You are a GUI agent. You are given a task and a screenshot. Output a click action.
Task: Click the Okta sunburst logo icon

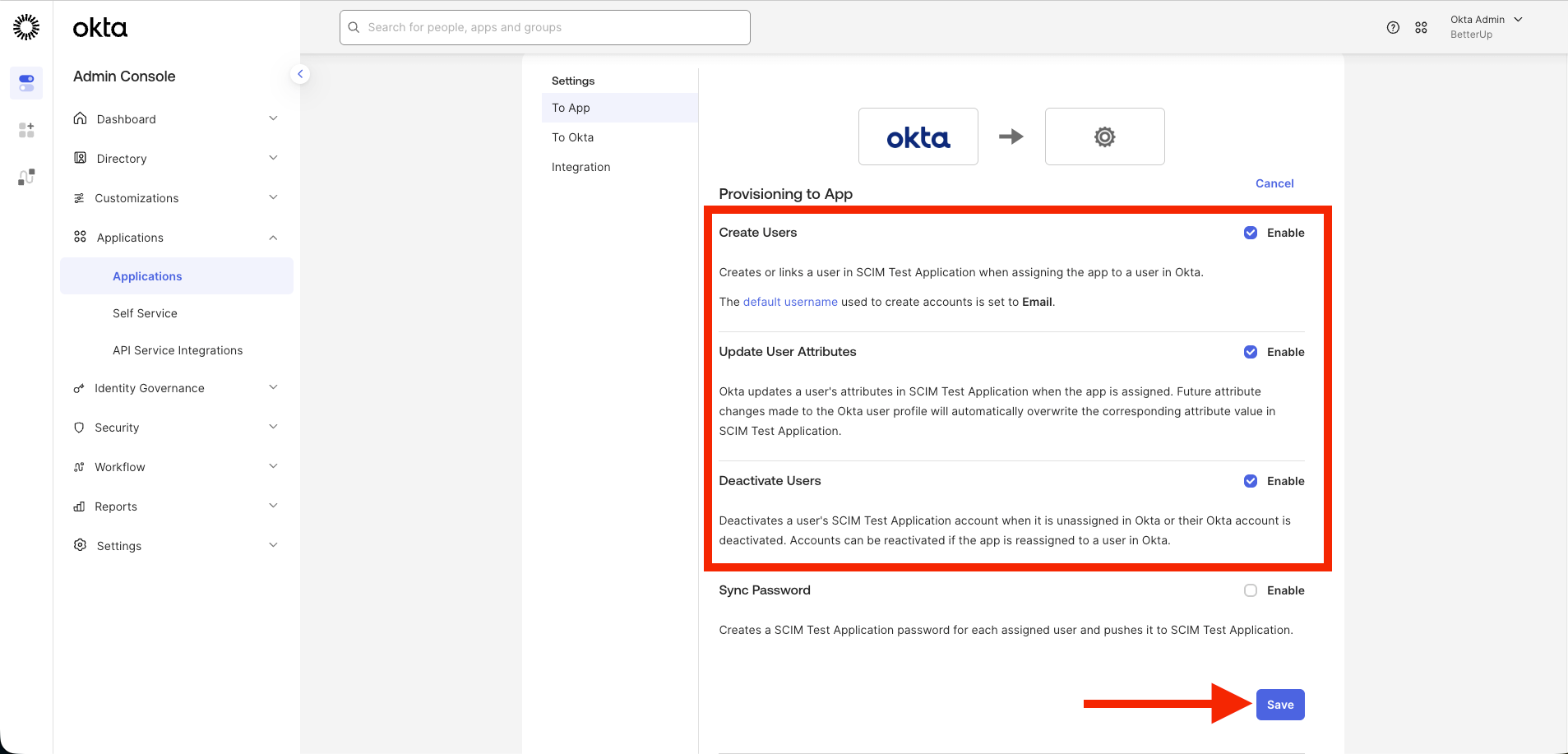tap(26, 27)
